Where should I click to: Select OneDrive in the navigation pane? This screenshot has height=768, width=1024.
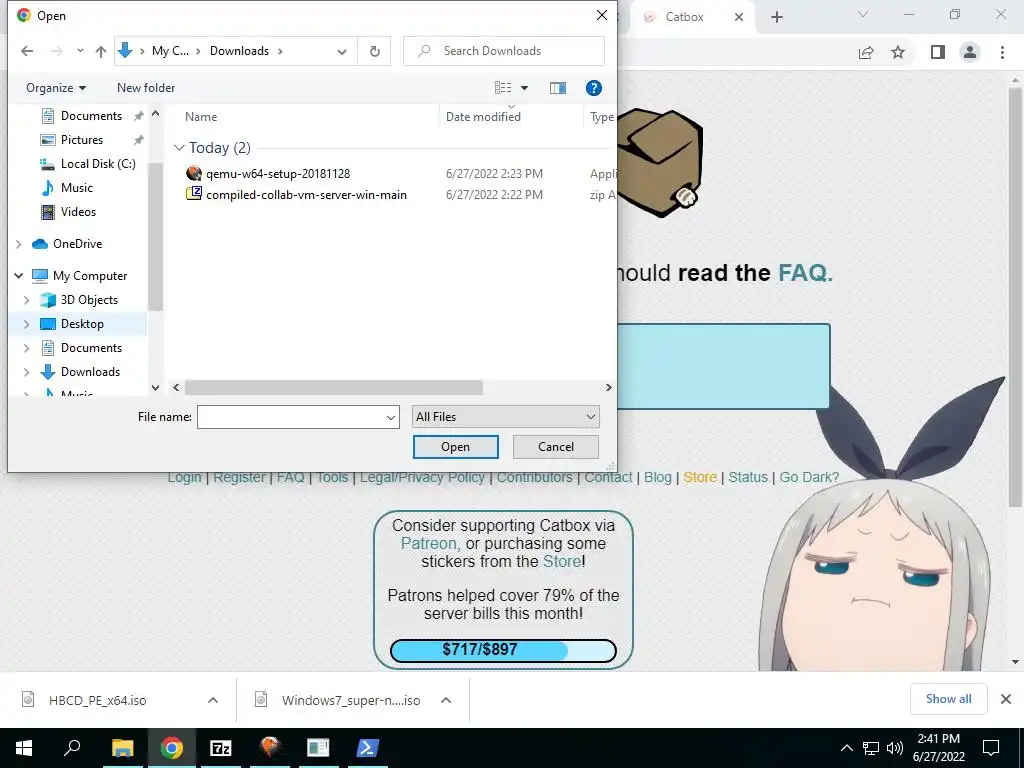pyautogui.click(x=77, y=244)
